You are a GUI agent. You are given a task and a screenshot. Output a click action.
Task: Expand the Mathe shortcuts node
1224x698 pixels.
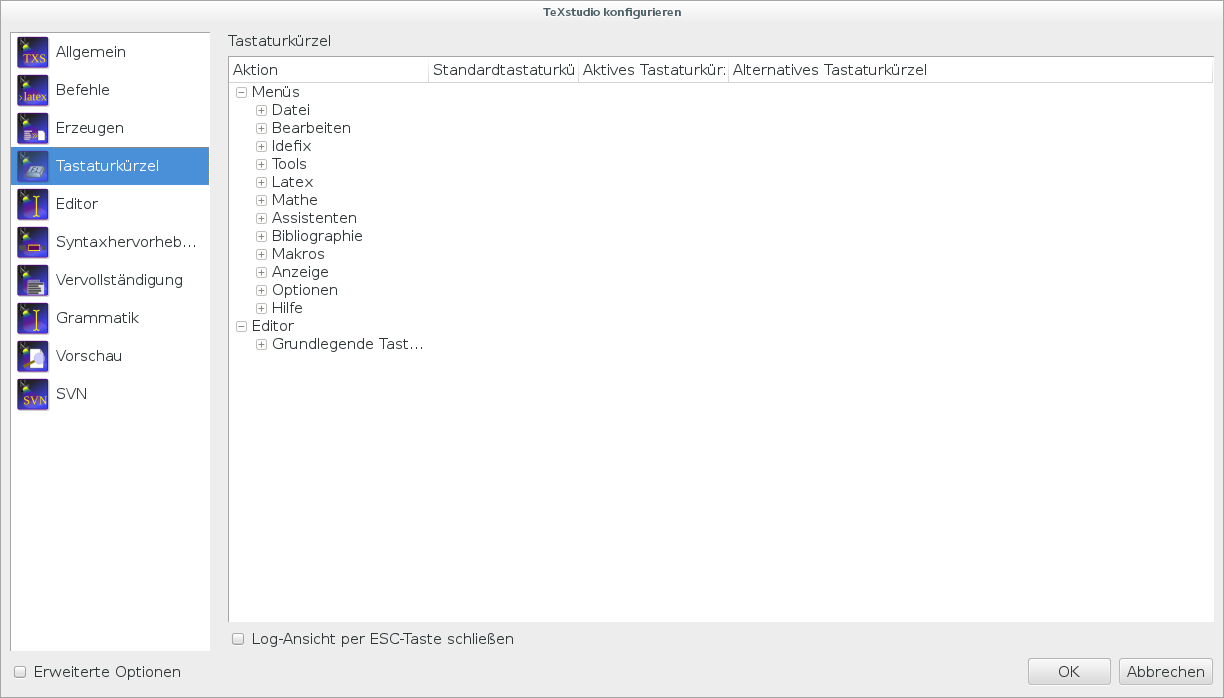tap(261, 200)
